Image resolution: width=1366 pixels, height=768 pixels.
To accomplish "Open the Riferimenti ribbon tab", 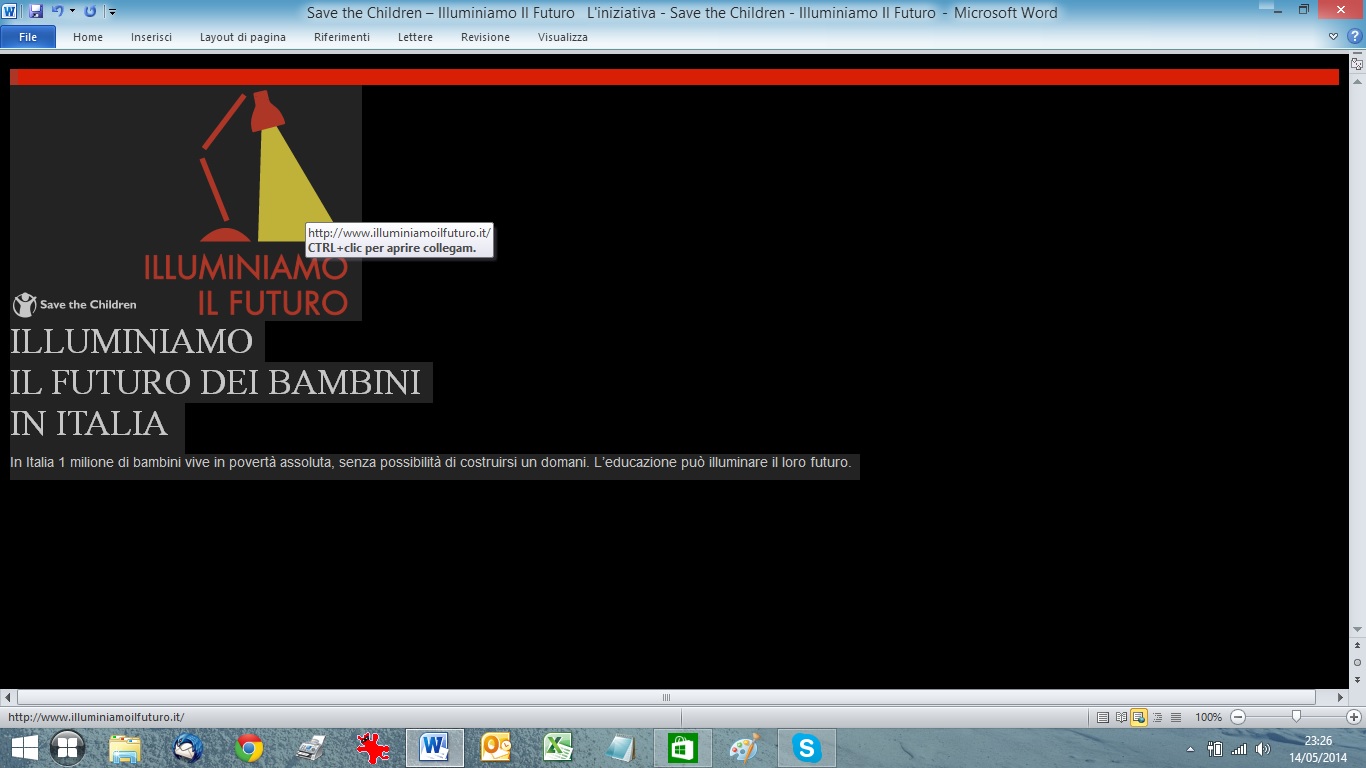I will coord(342,37).
